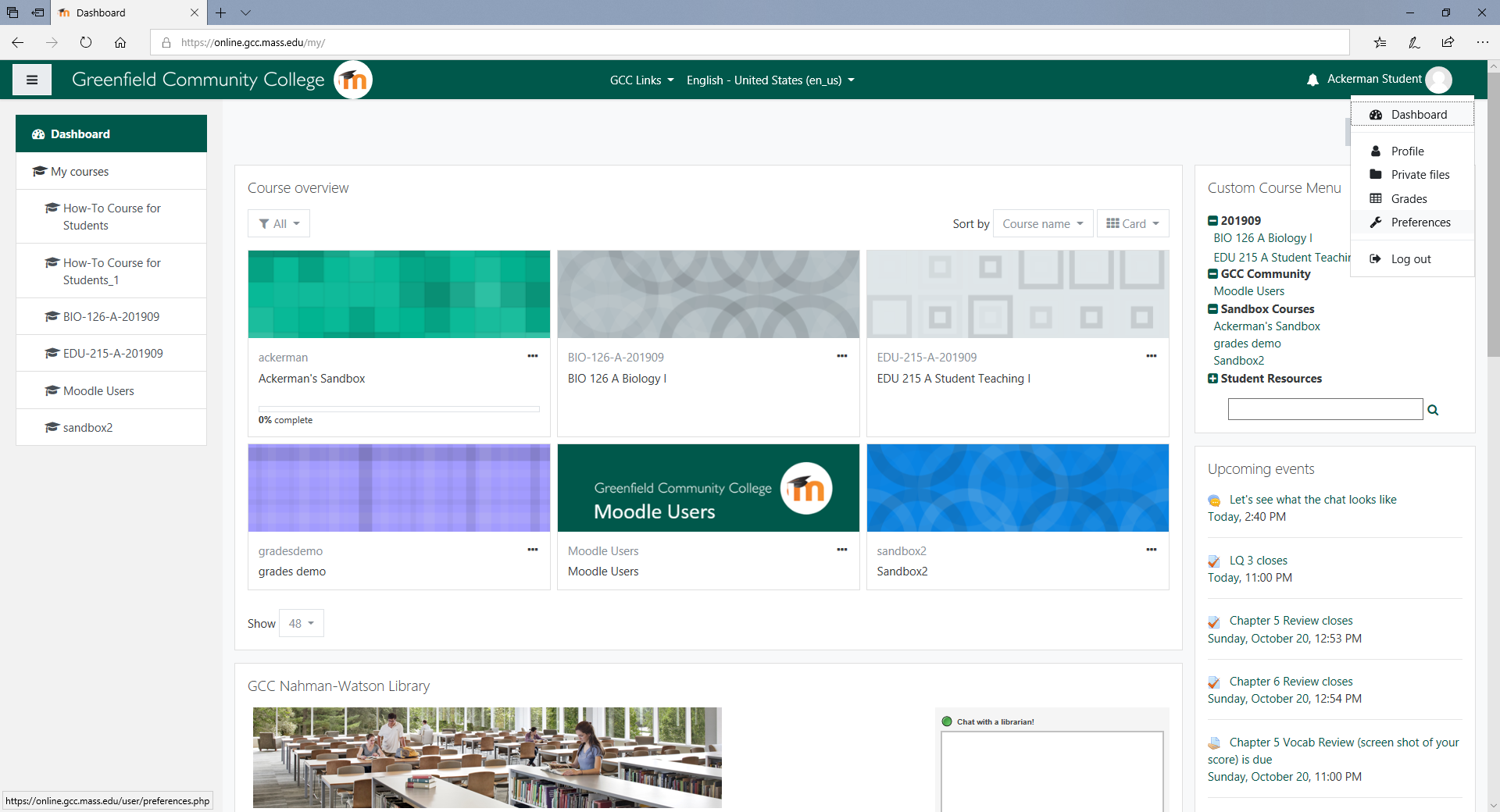Click the add notes pen icon in browser
This screenshot has width=1500, height=812.
click(x=1414, y=42)
